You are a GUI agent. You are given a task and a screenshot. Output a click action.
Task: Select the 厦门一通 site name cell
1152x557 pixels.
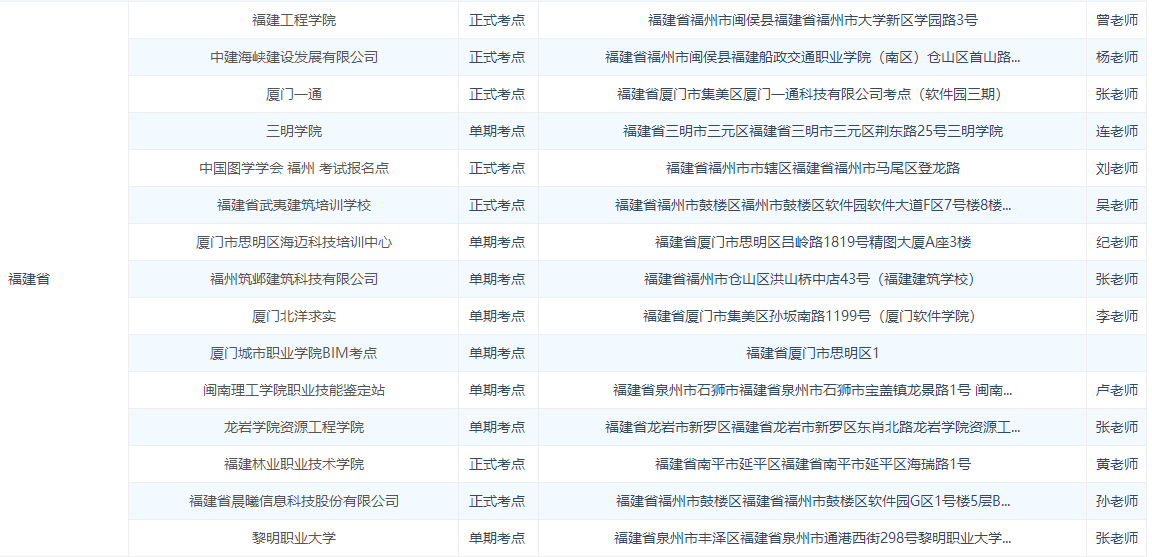294,94
